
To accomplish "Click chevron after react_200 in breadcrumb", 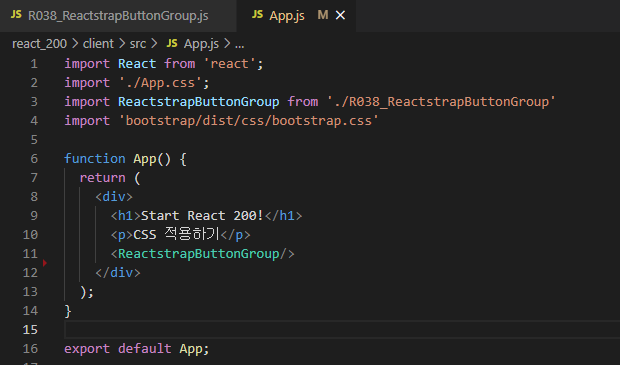I will (x=75, y=43).
